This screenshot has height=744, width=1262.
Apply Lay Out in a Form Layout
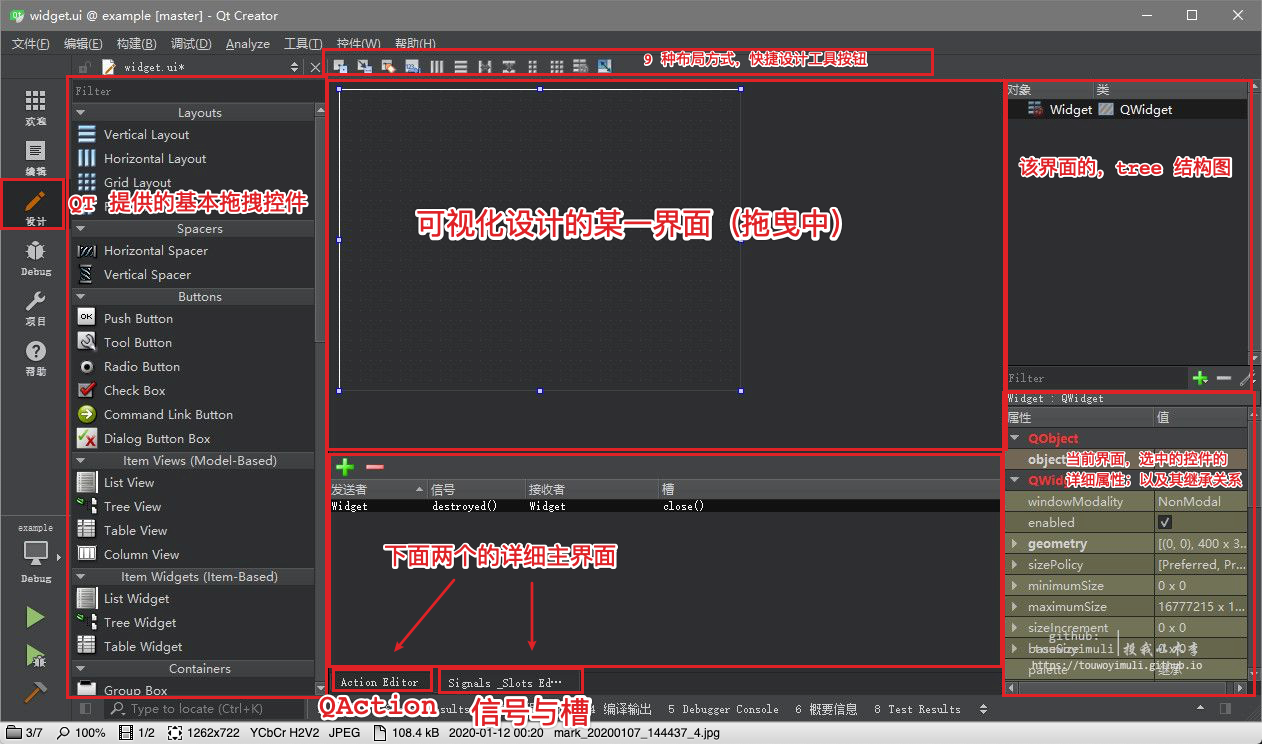[x=533, y=66]
